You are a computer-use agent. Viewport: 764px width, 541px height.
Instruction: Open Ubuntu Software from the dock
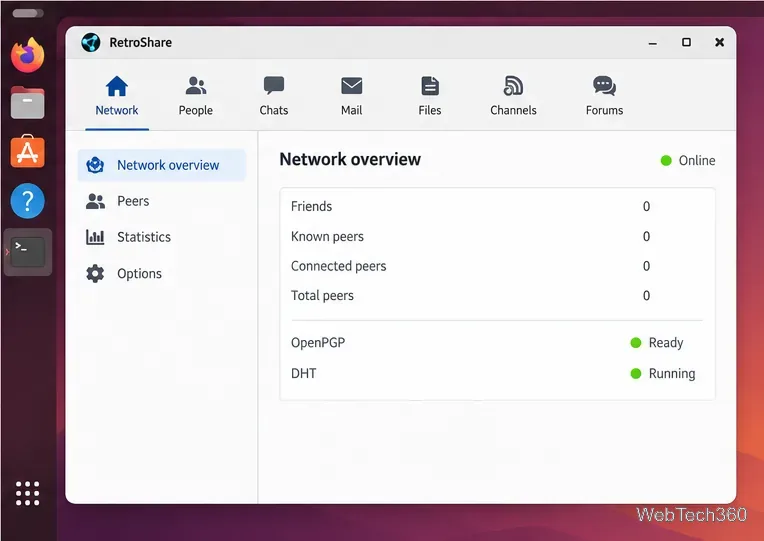(28, 152)
